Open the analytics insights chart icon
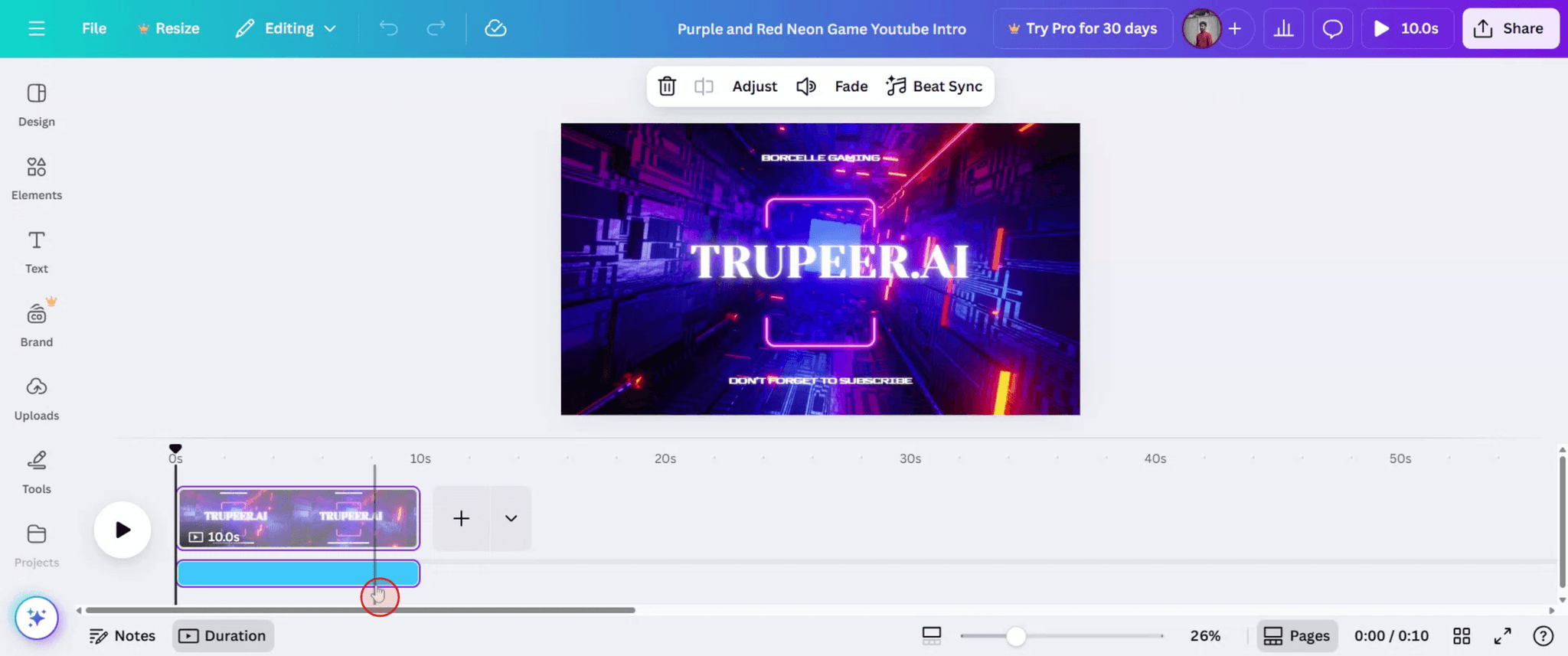 pyautogui.click(x=1284, y=28)
